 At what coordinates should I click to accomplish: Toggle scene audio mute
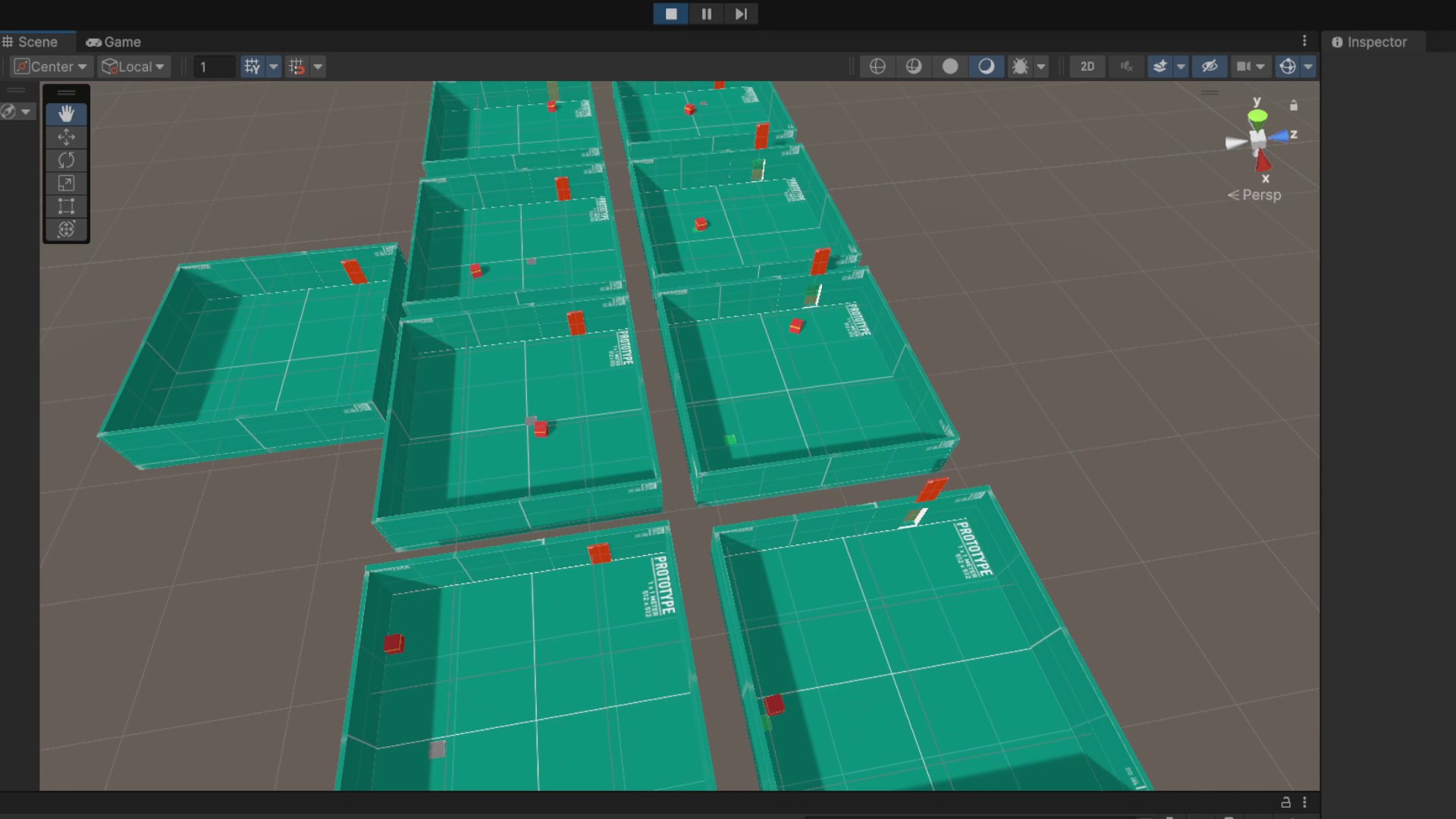tap(1126, 67)
